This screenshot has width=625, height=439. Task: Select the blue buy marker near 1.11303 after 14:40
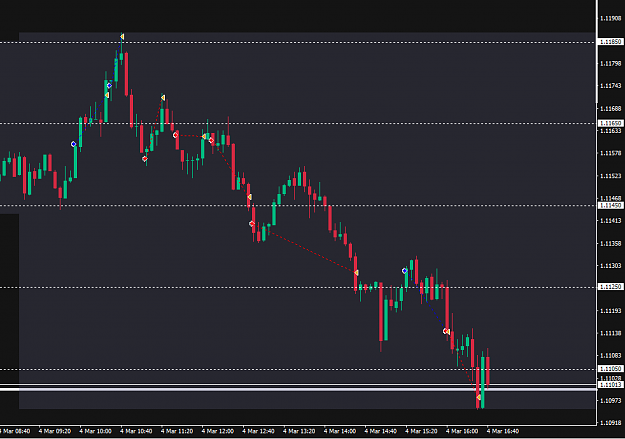[405, 271]
